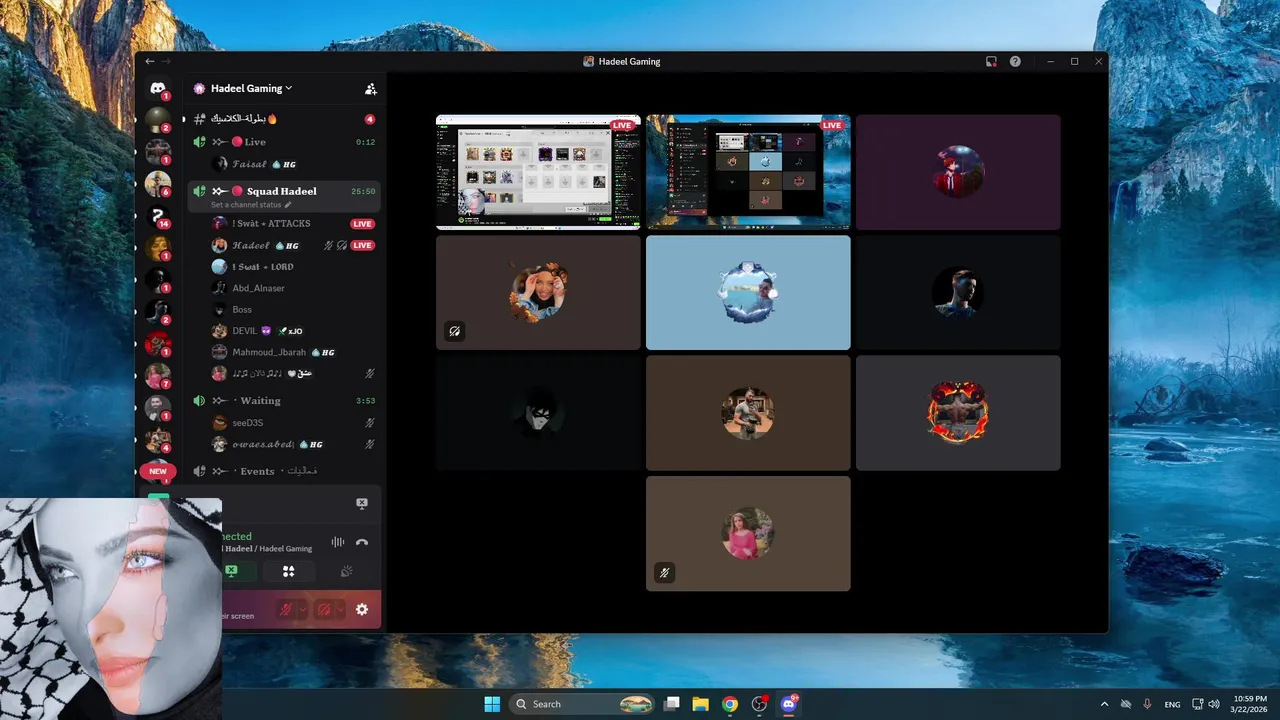This screenshot has width=1280, height=720.
Task: Open the left LIVE stream thumbnail in the grid
Action: (x=538, y=172)
